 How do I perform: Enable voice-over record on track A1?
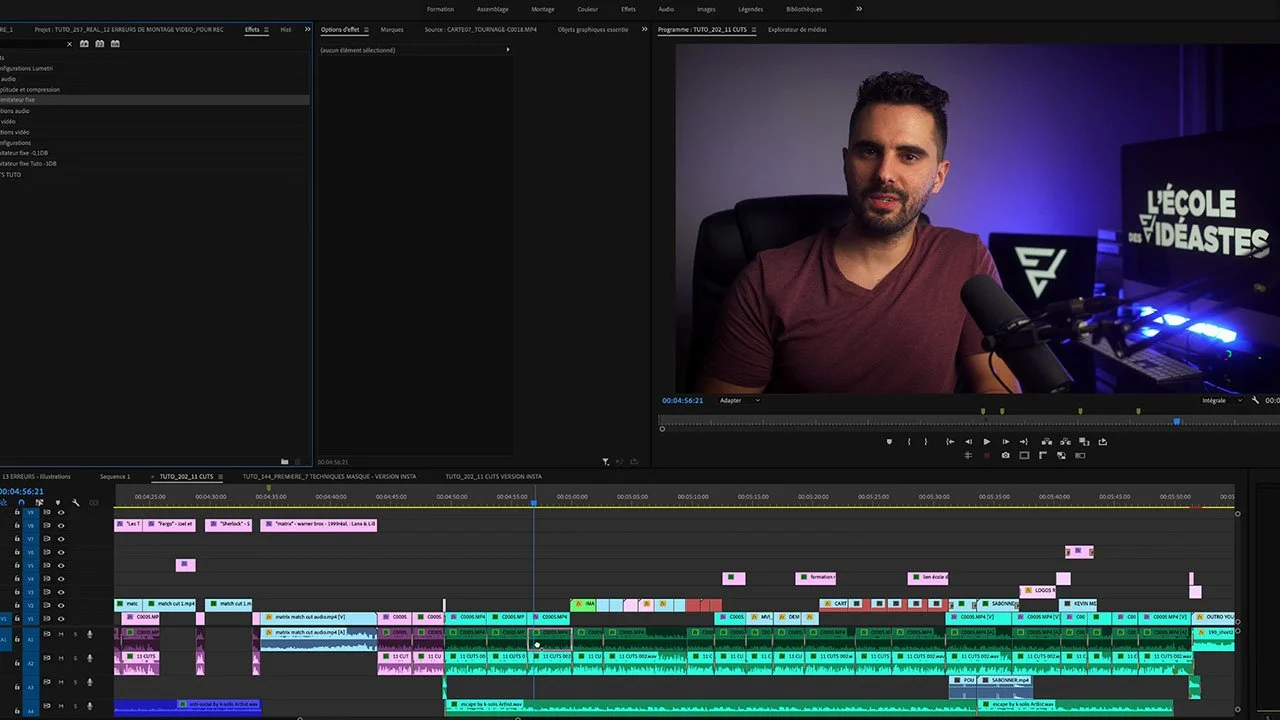(90, 634)
